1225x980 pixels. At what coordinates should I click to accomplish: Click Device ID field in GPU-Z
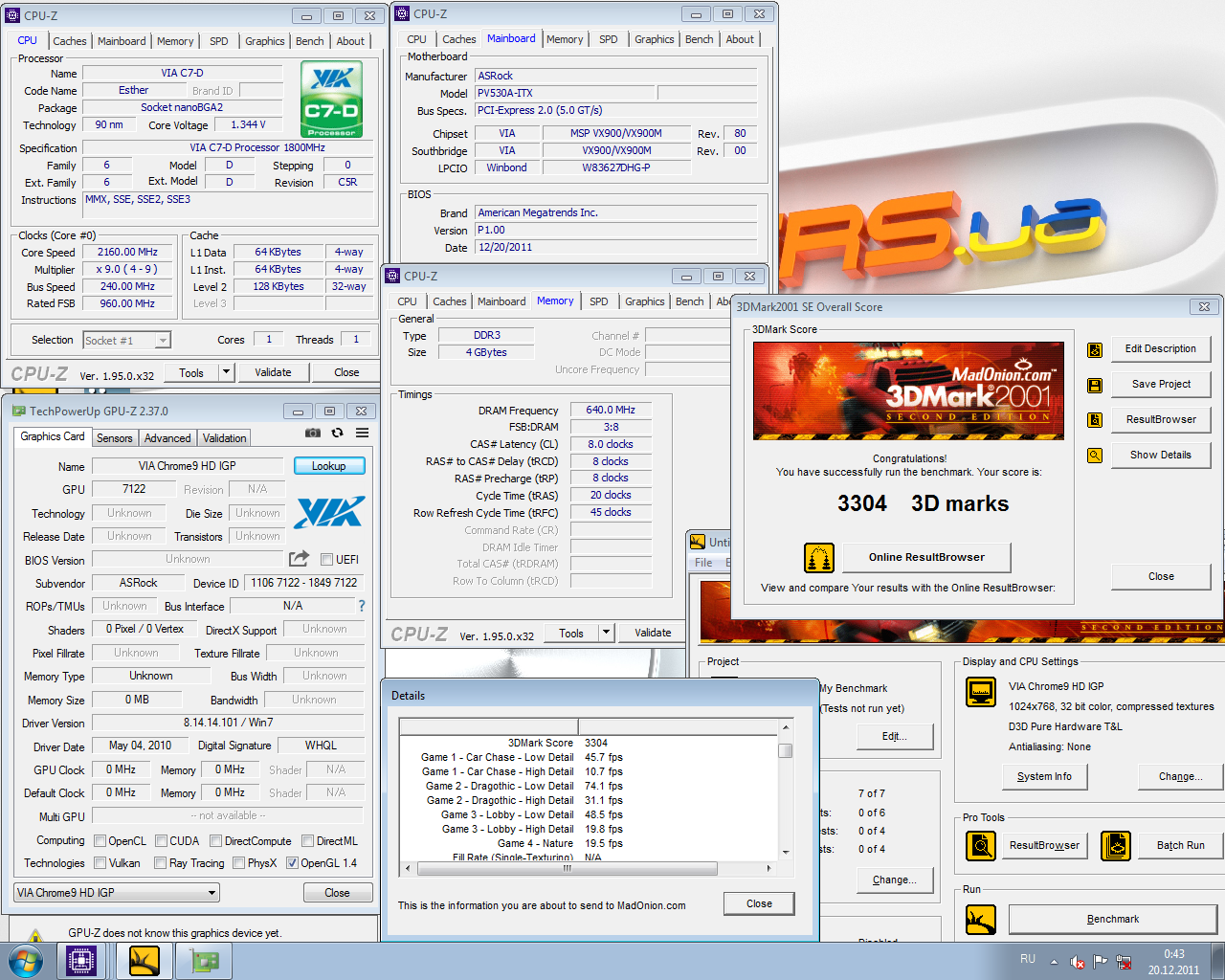coord(303,583)
